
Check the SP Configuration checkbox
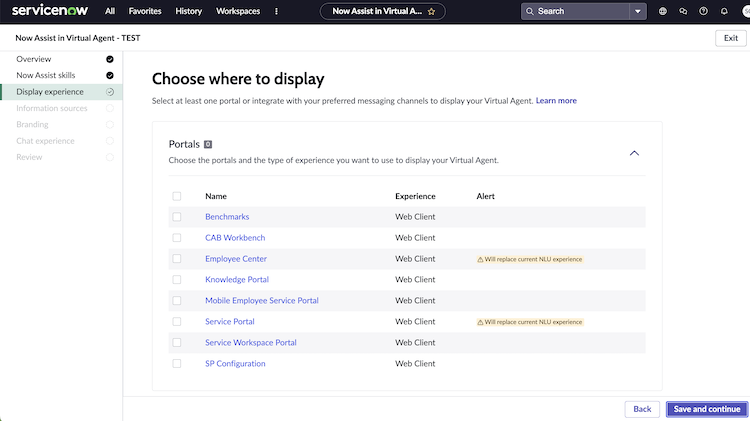coord(177,364)
